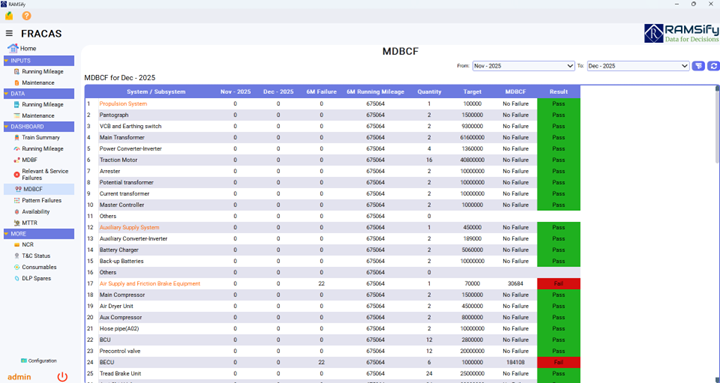
Task: Click the orange Auxiliary Supply System row name
Action: point(129,227)
